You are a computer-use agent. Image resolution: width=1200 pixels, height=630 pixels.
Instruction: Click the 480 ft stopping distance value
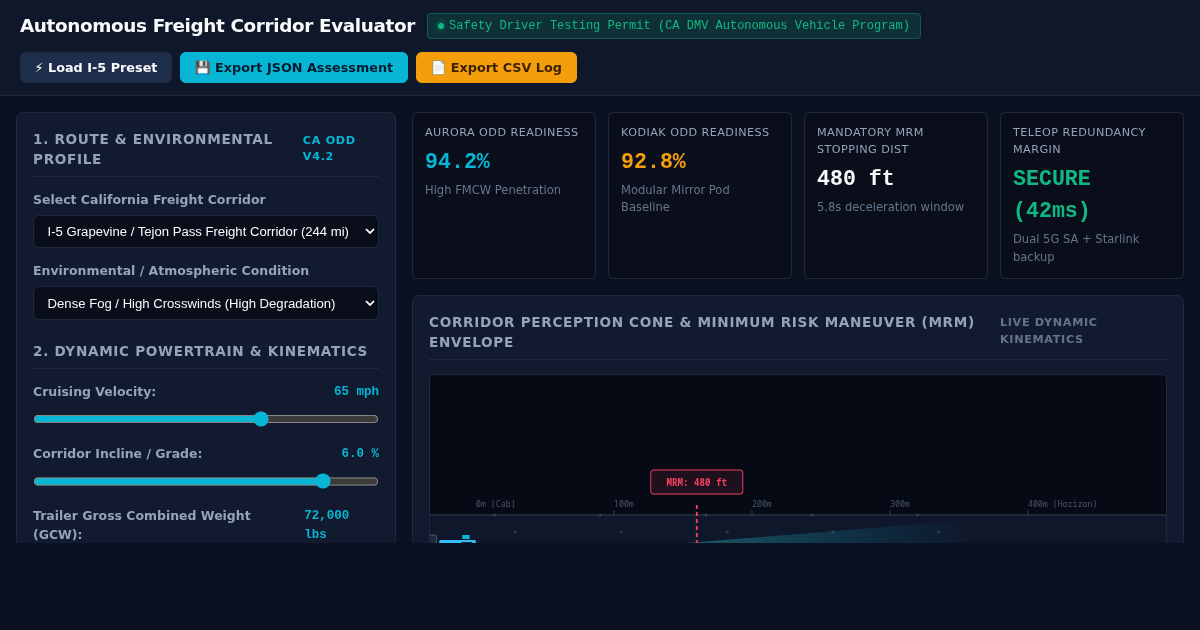click(x=855, y=179)
